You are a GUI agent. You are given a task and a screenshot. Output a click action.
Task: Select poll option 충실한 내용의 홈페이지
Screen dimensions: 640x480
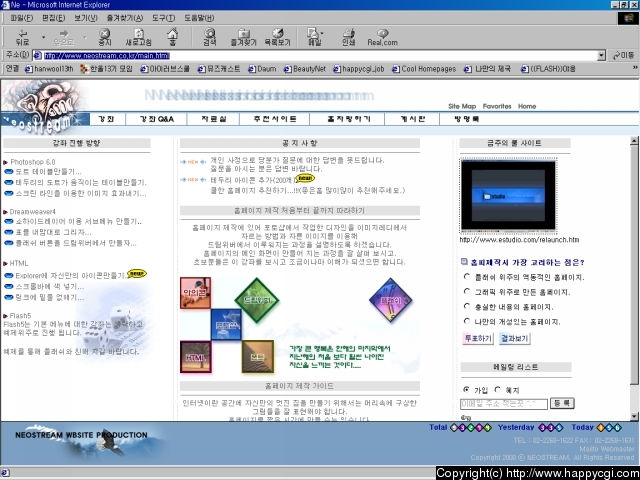pyautogui.click(x=467, y=306)
